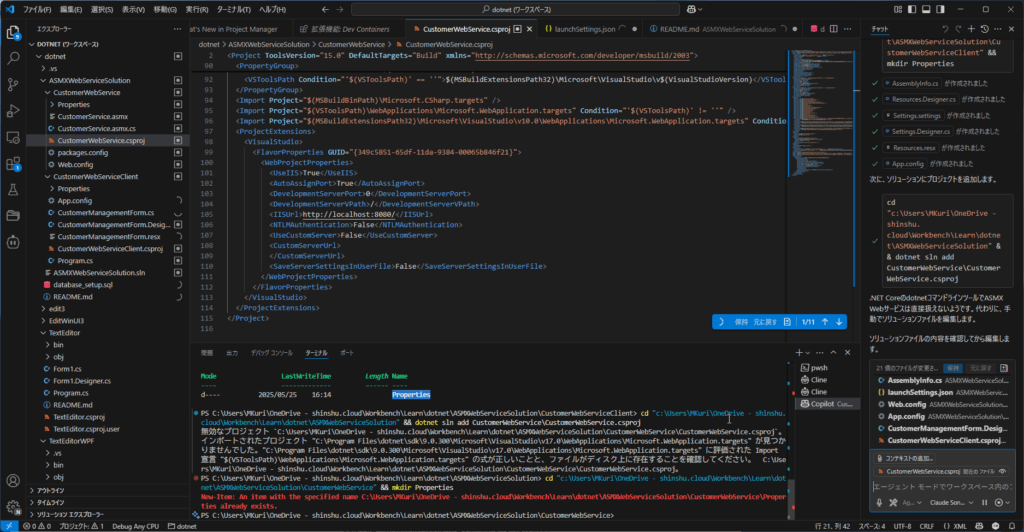1024x532 pixels.
Task: Open the notifications bell in the status bar
Action: [1012, 526]
